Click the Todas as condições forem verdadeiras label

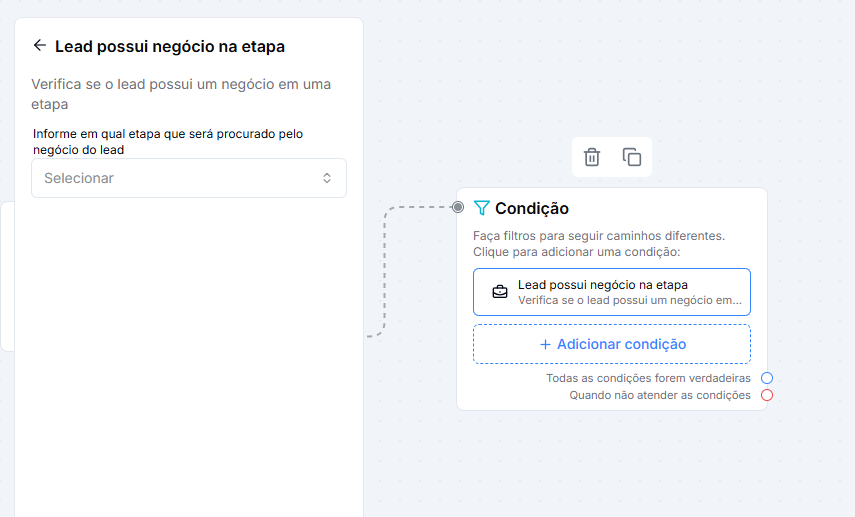tap(648, 378)
